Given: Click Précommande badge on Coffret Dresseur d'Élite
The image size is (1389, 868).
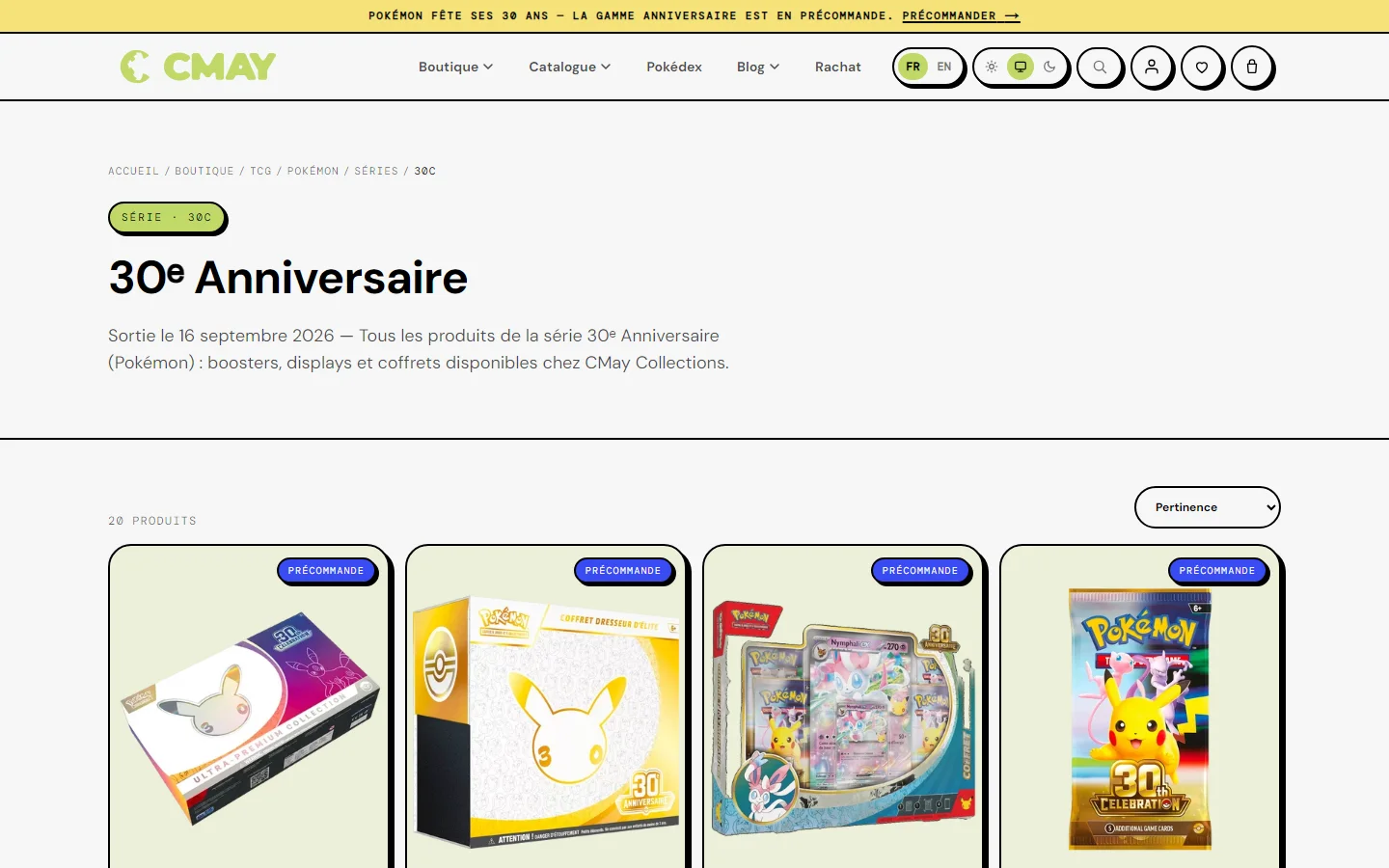Looking at the screenshot, I should point(623,571).
